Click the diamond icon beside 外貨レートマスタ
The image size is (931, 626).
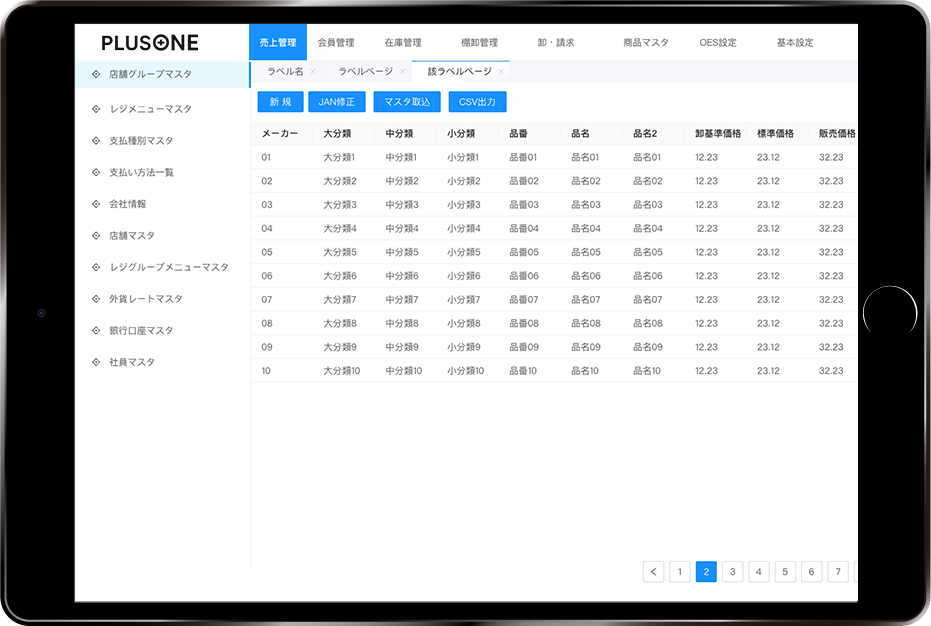pos(95,299)
